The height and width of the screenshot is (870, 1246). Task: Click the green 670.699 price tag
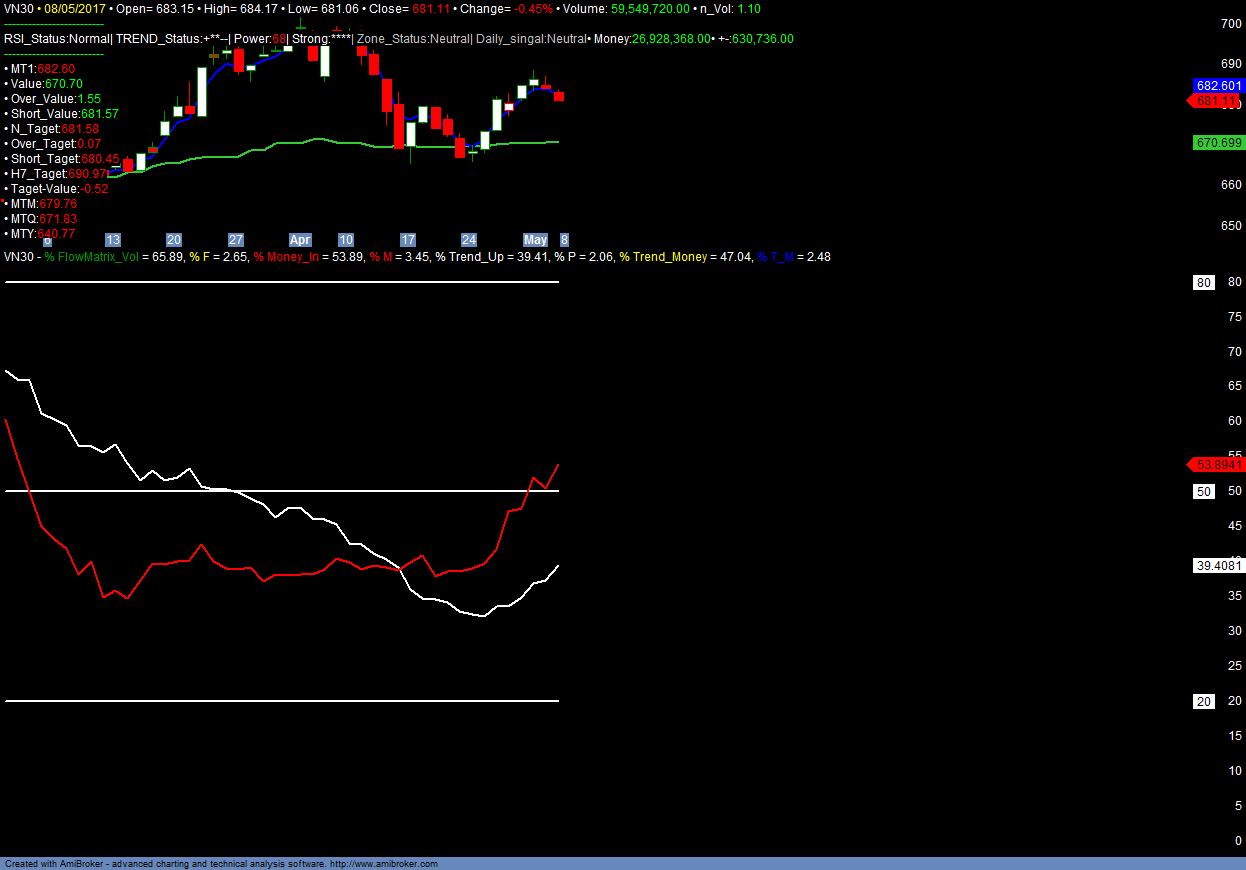tap(1218, 143)
